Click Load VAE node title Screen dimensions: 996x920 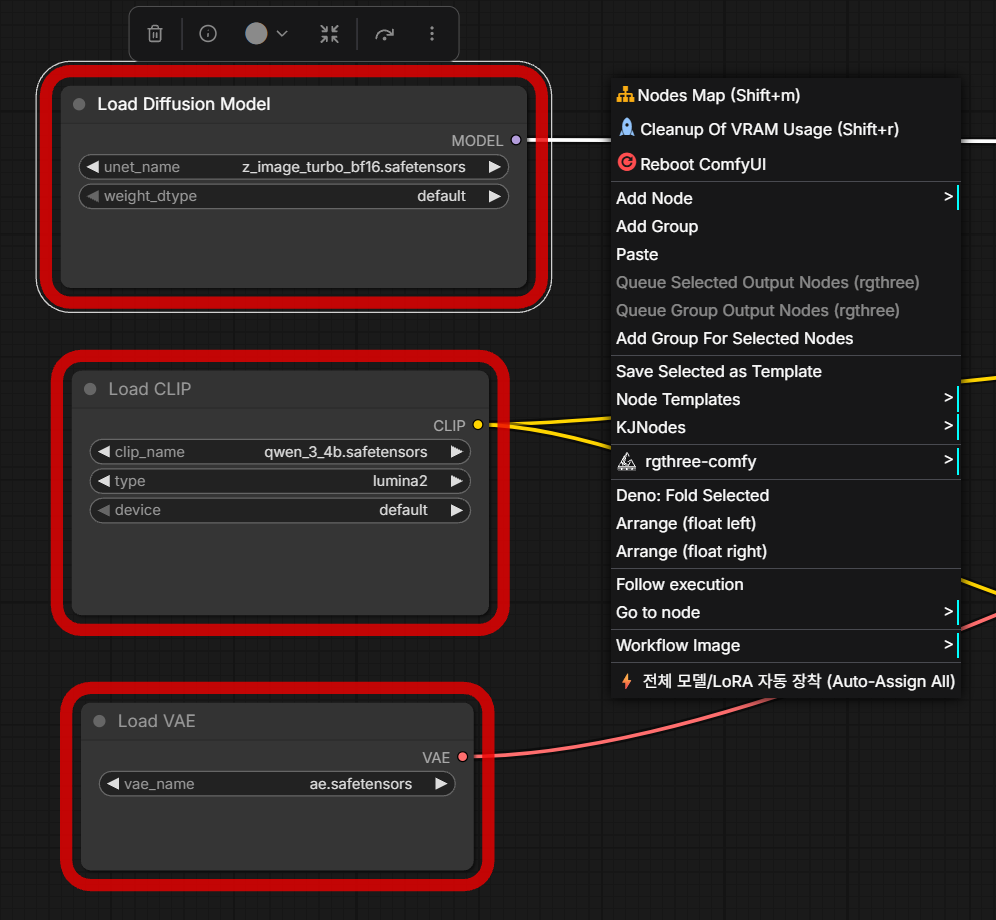coord(156,721)
